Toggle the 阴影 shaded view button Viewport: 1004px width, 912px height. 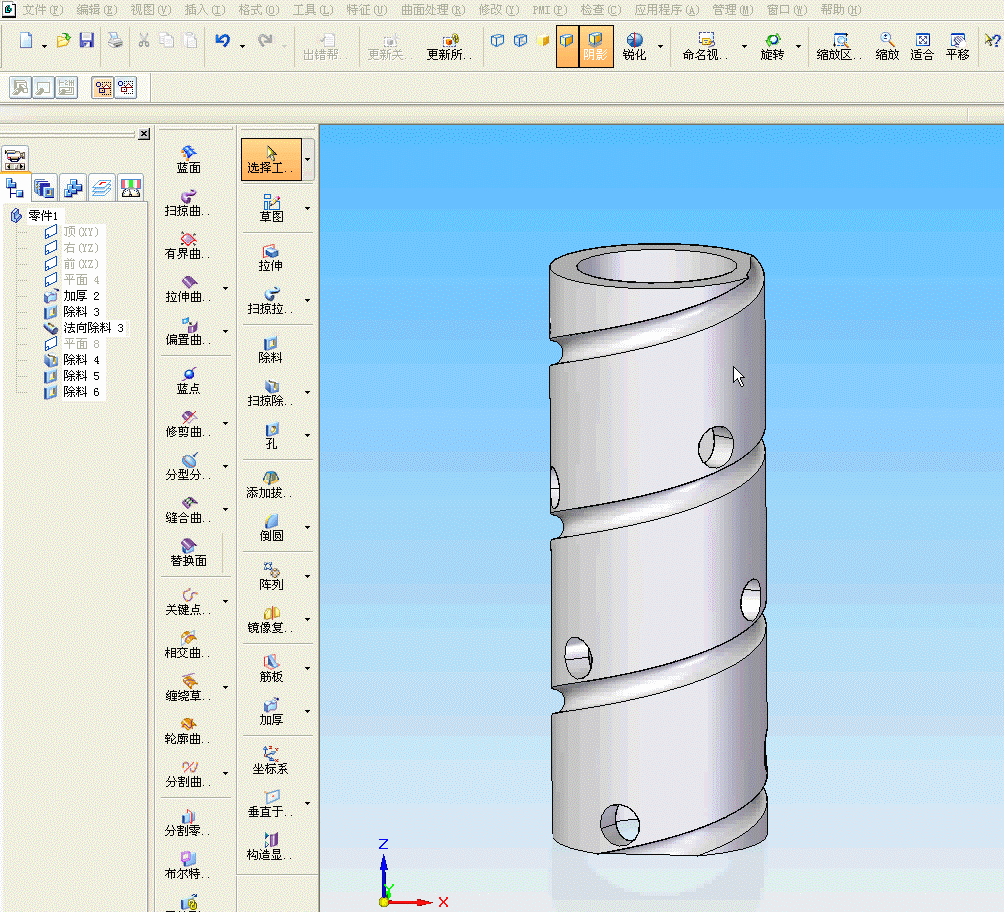[x=595, y=47]
